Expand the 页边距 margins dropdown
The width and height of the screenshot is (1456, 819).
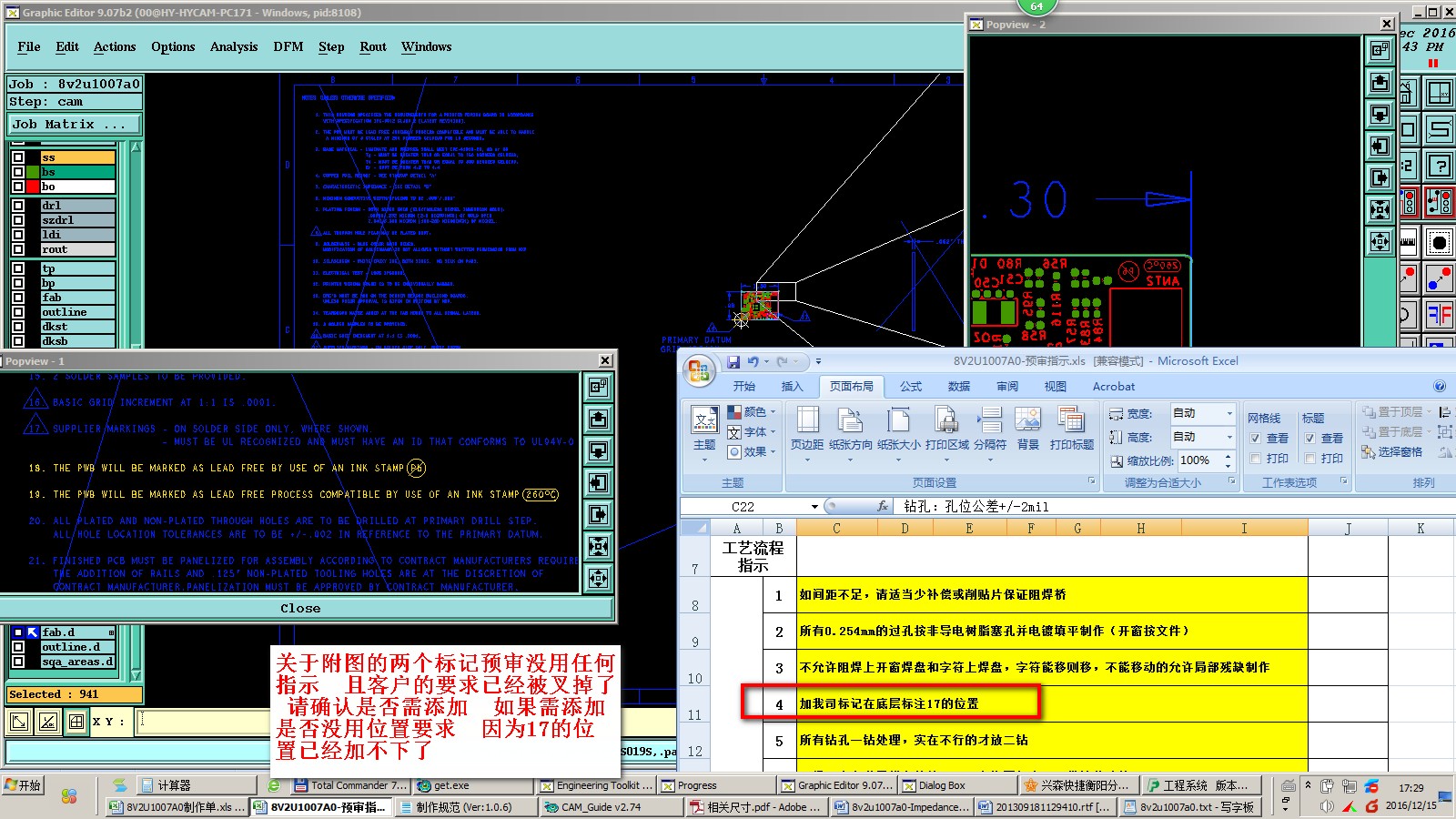tap(806, 459)
